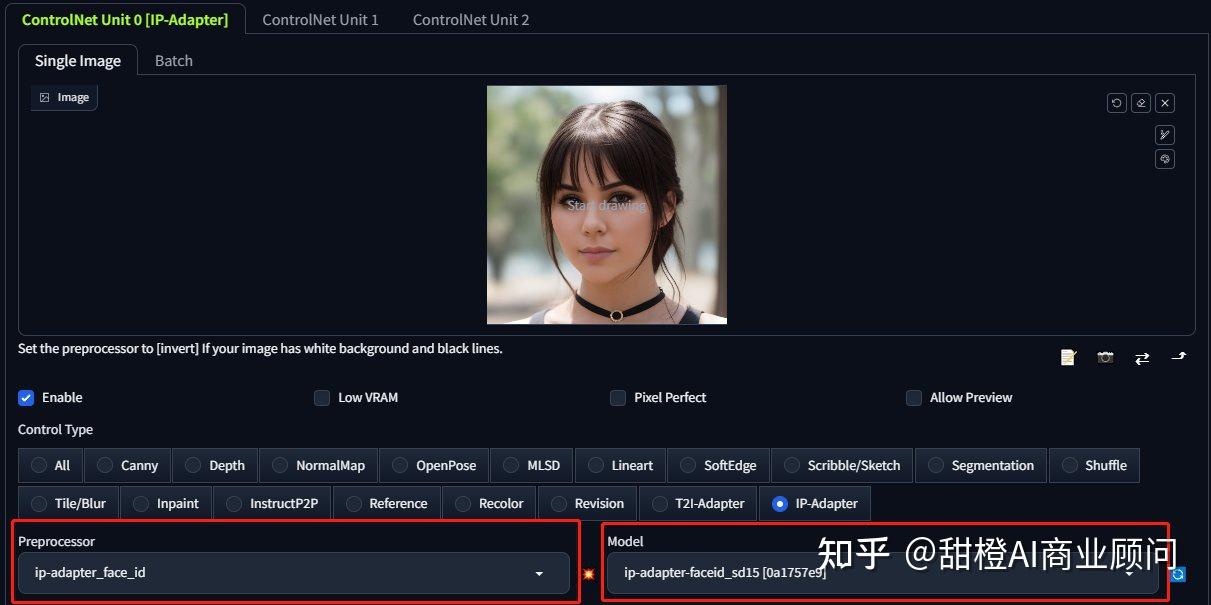Enable webcam input with the camera icon

click(x=1105, y=357)
